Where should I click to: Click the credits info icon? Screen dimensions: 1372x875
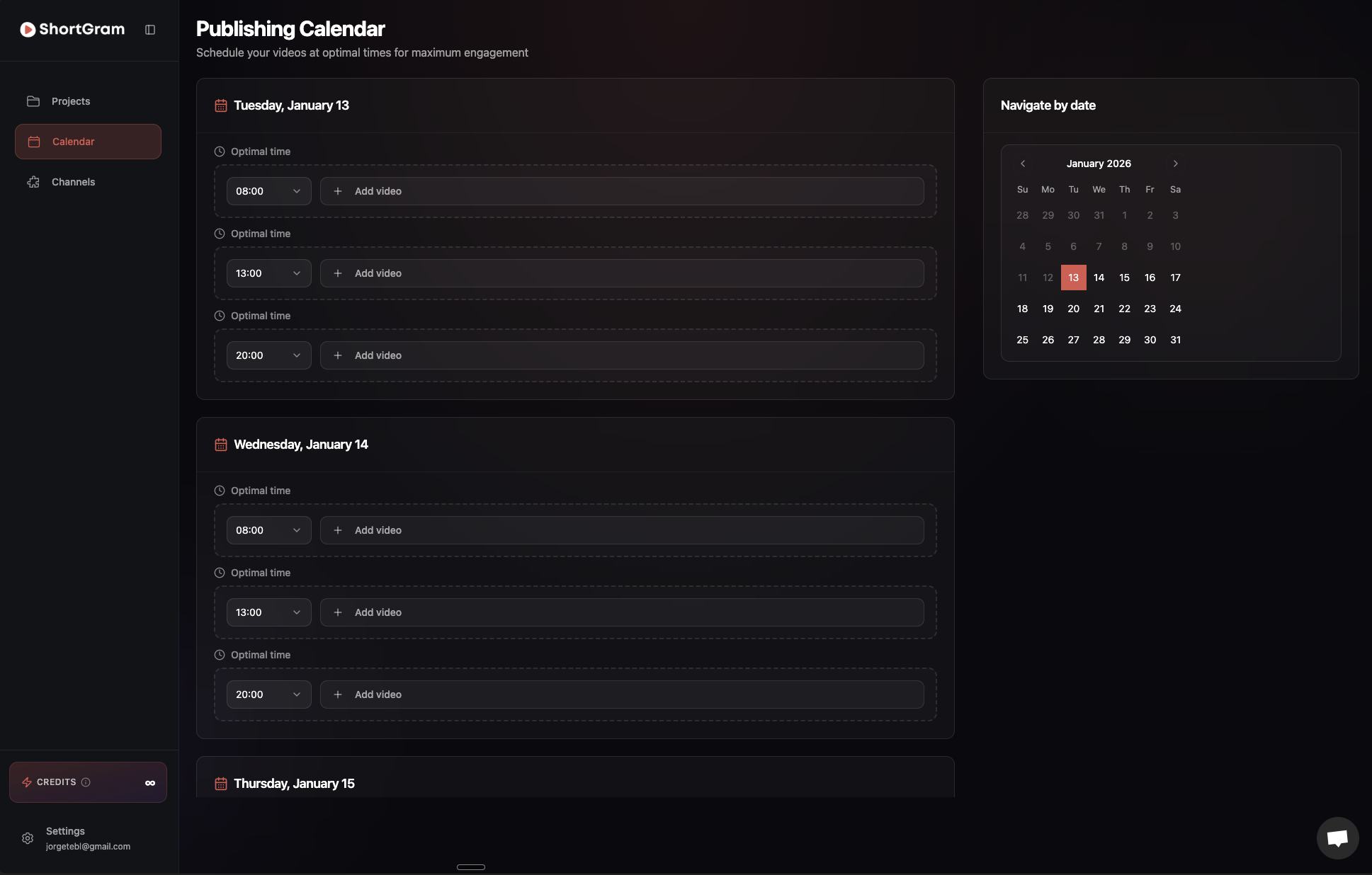click(86, 782)
